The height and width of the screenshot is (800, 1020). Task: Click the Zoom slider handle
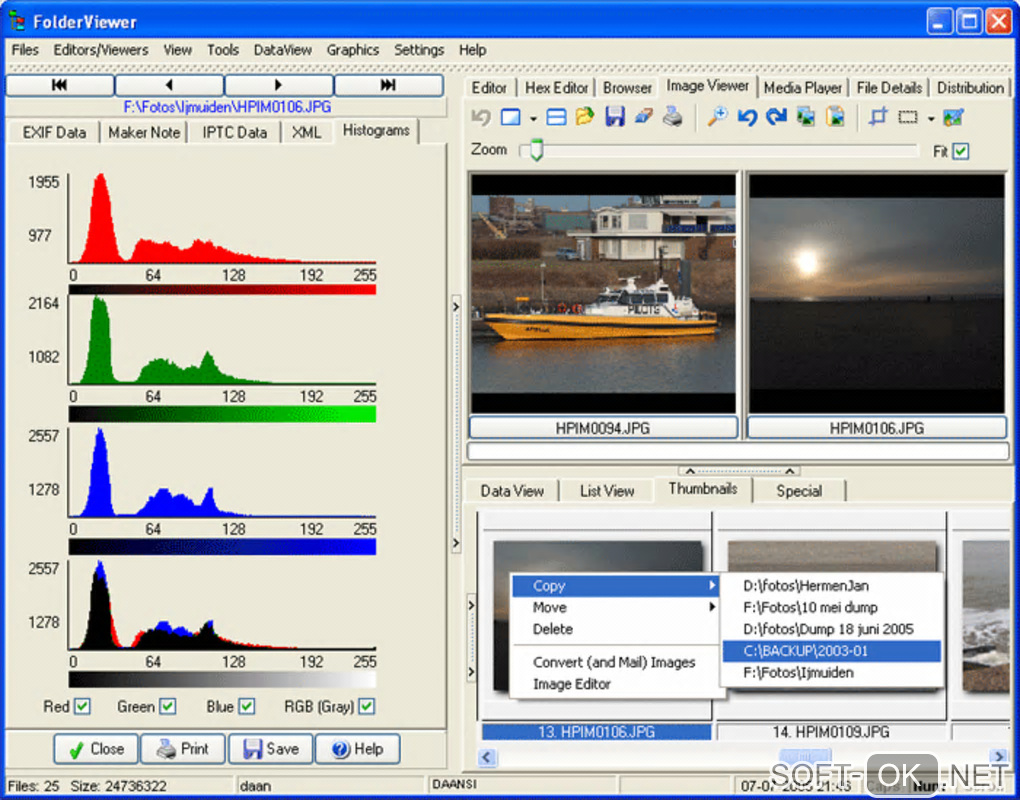[x=536, y=151]
